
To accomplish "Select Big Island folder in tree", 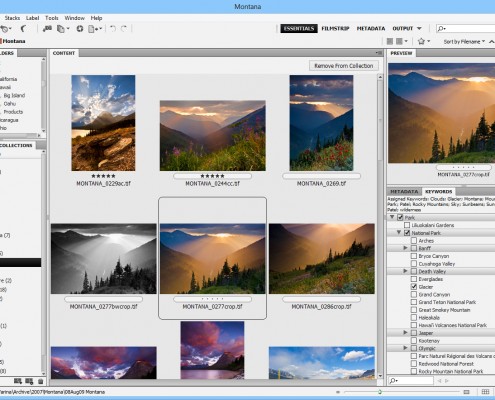I will [14, 95].
